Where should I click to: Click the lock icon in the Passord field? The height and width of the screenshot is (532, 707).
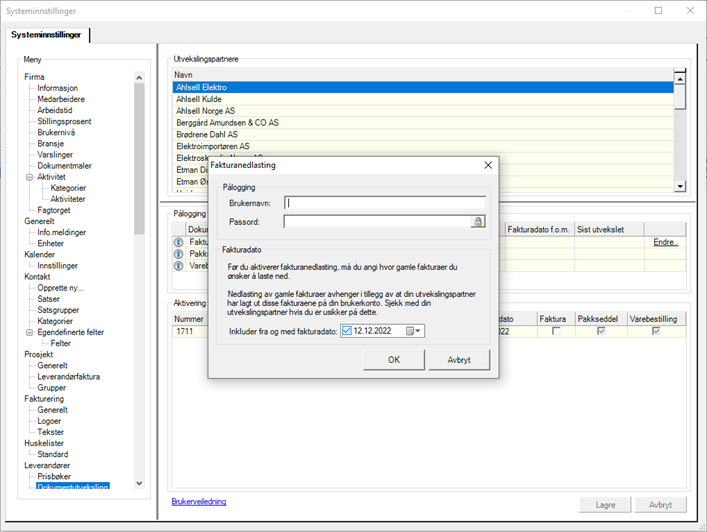click(x=478, y=221)
